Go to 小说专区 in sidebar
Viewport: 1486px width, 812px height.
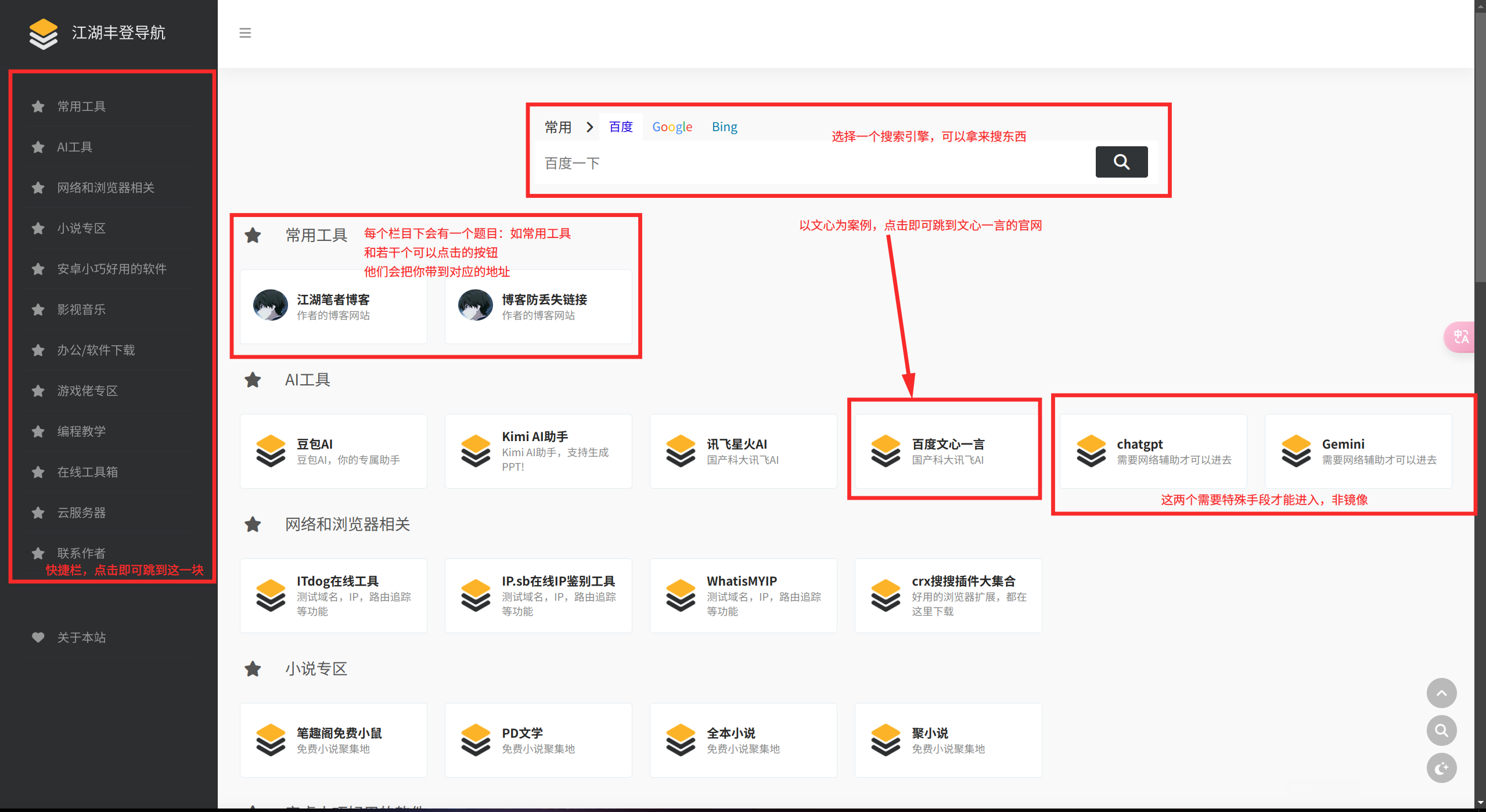pos(81,228)
